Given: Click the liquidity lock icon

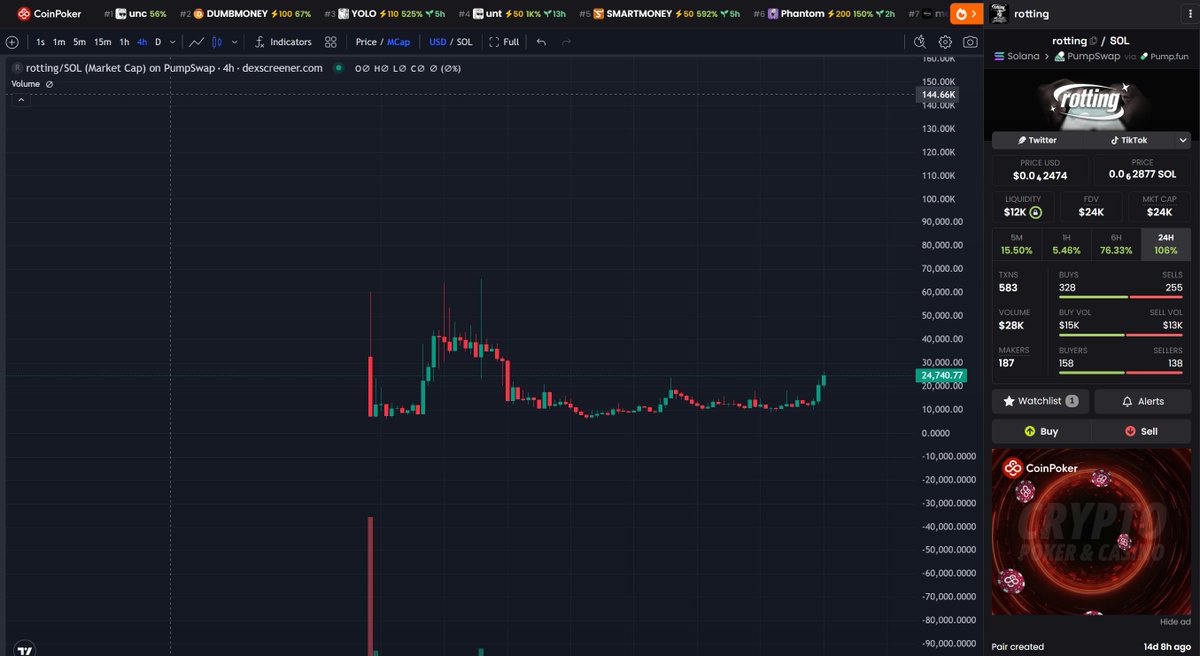Looking at the screenshot, I should click(x=1036, y=213).
